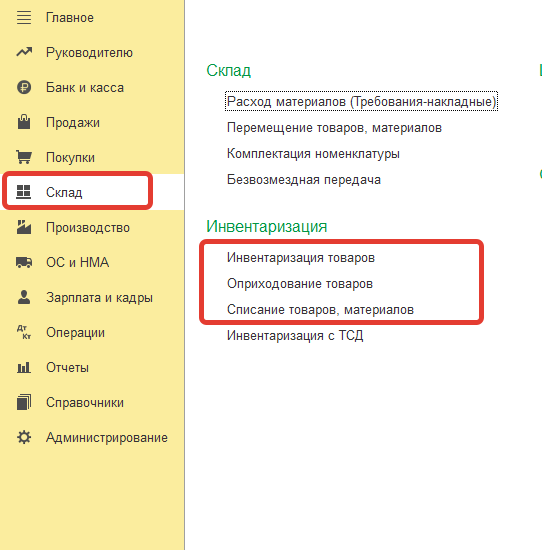Image resolution: width=542 pixels, height=550 pixels.
Task: Click the truck icon for ОС и НМА
Action: click(24, 262)
